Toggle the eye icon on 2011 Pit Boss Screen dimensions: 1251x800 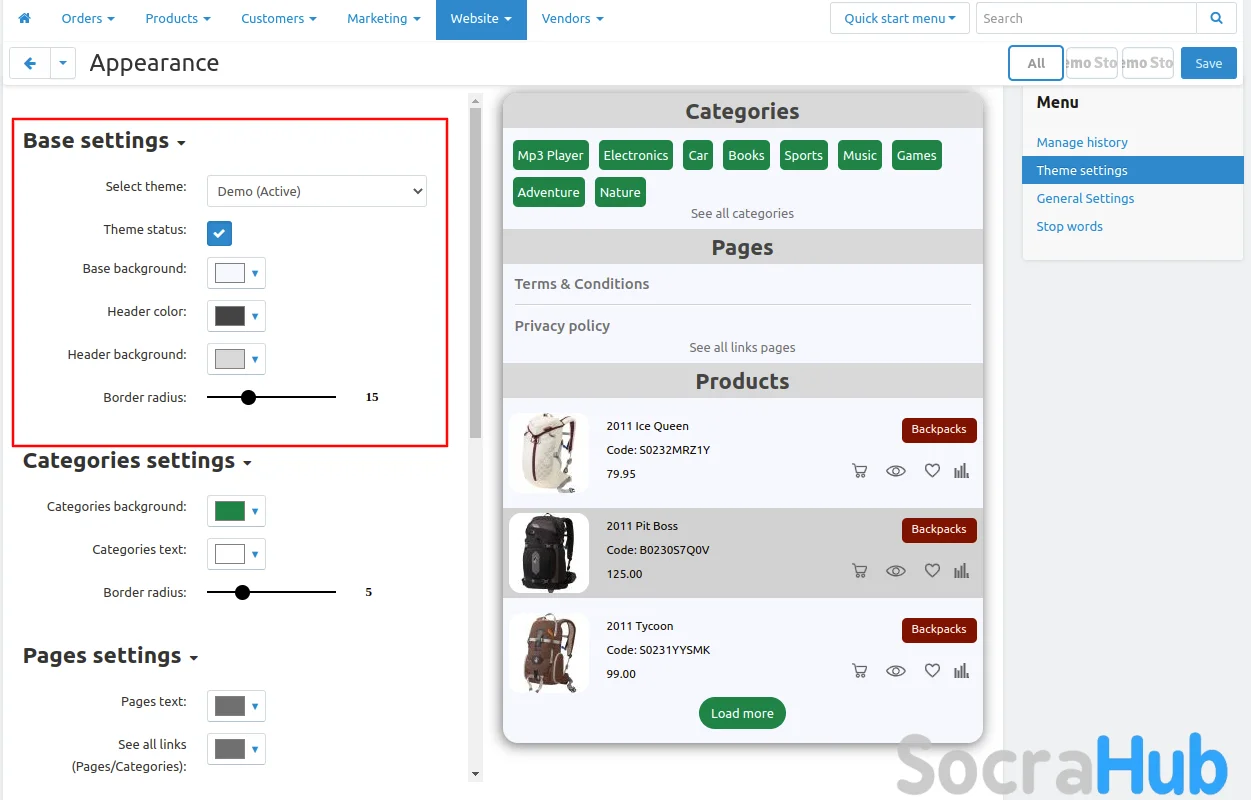[x=896, y=571]
